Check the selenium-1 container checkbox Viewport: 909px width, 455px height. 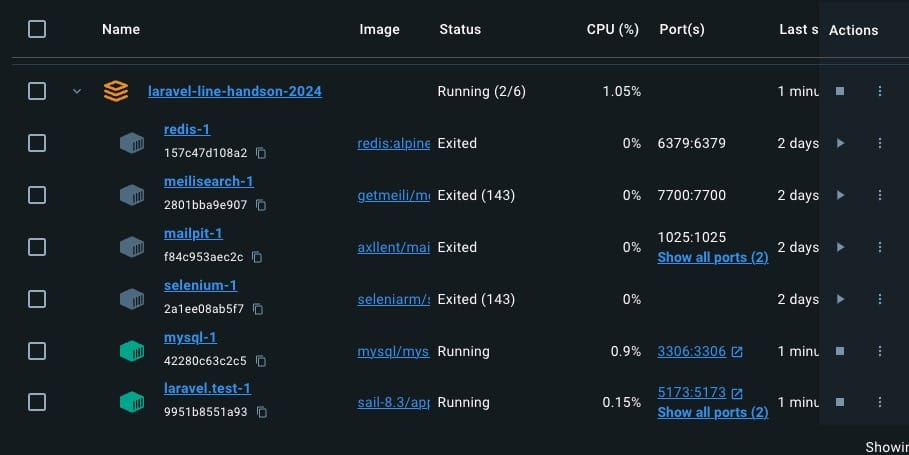(x=37, y=299)
